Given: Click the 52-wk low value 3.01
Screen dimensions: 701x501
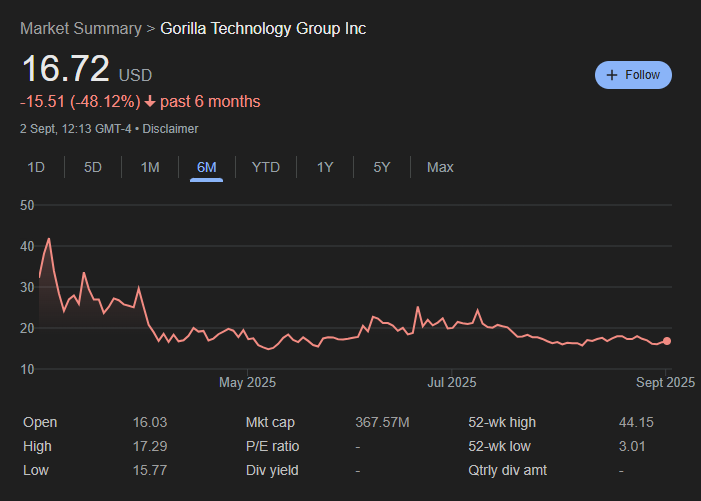Looking at the screenshot, I should click(632, 446).
